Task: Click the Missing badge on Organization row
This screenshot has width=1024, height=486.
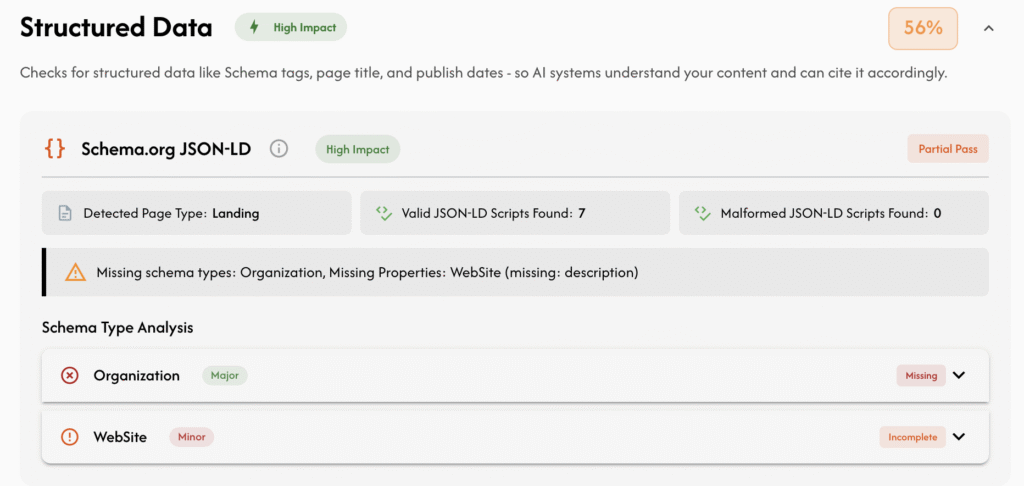Action: pos(921,376)
